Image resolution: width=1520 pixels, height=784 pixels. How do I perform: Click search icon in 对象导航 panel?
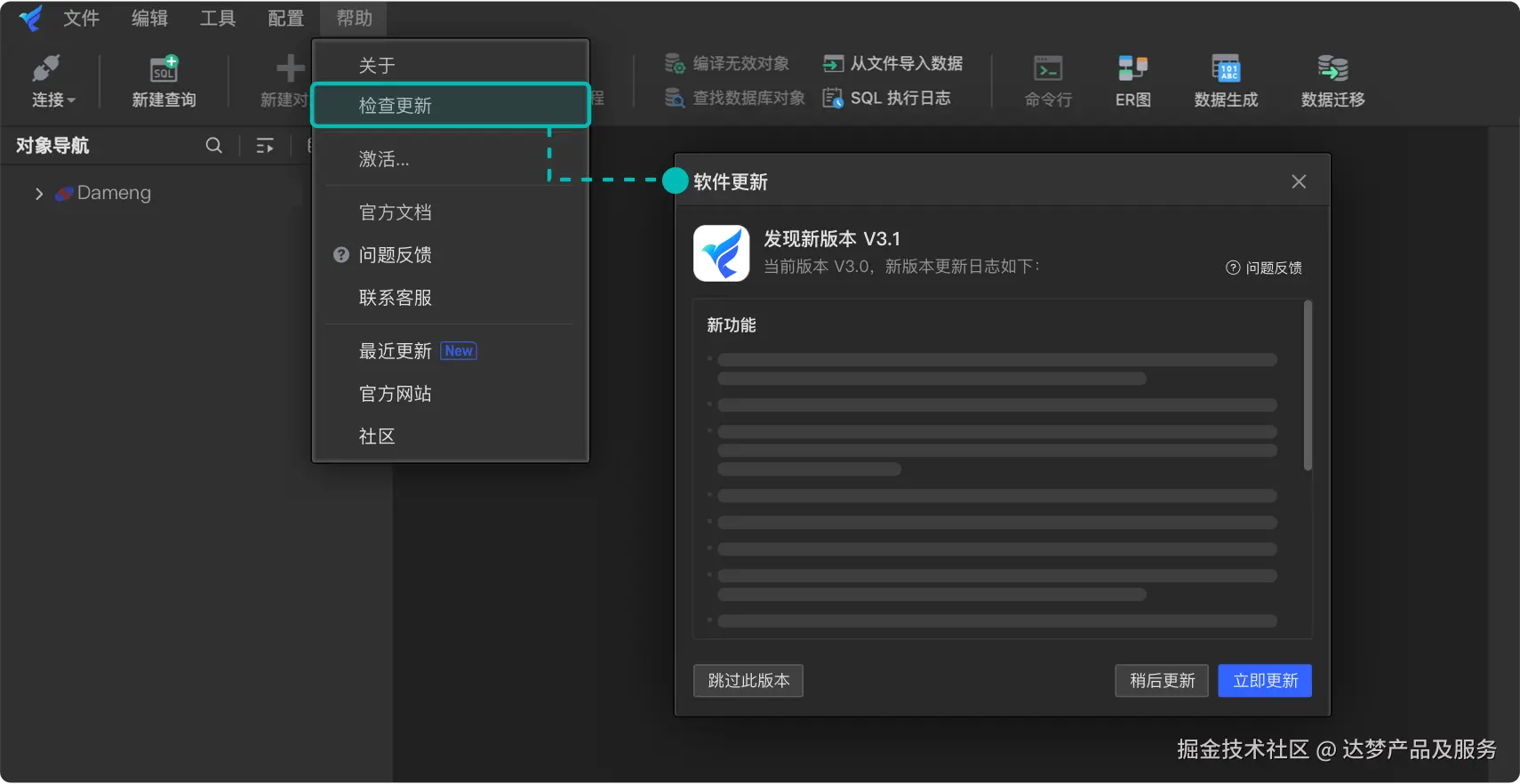[214, 146]
